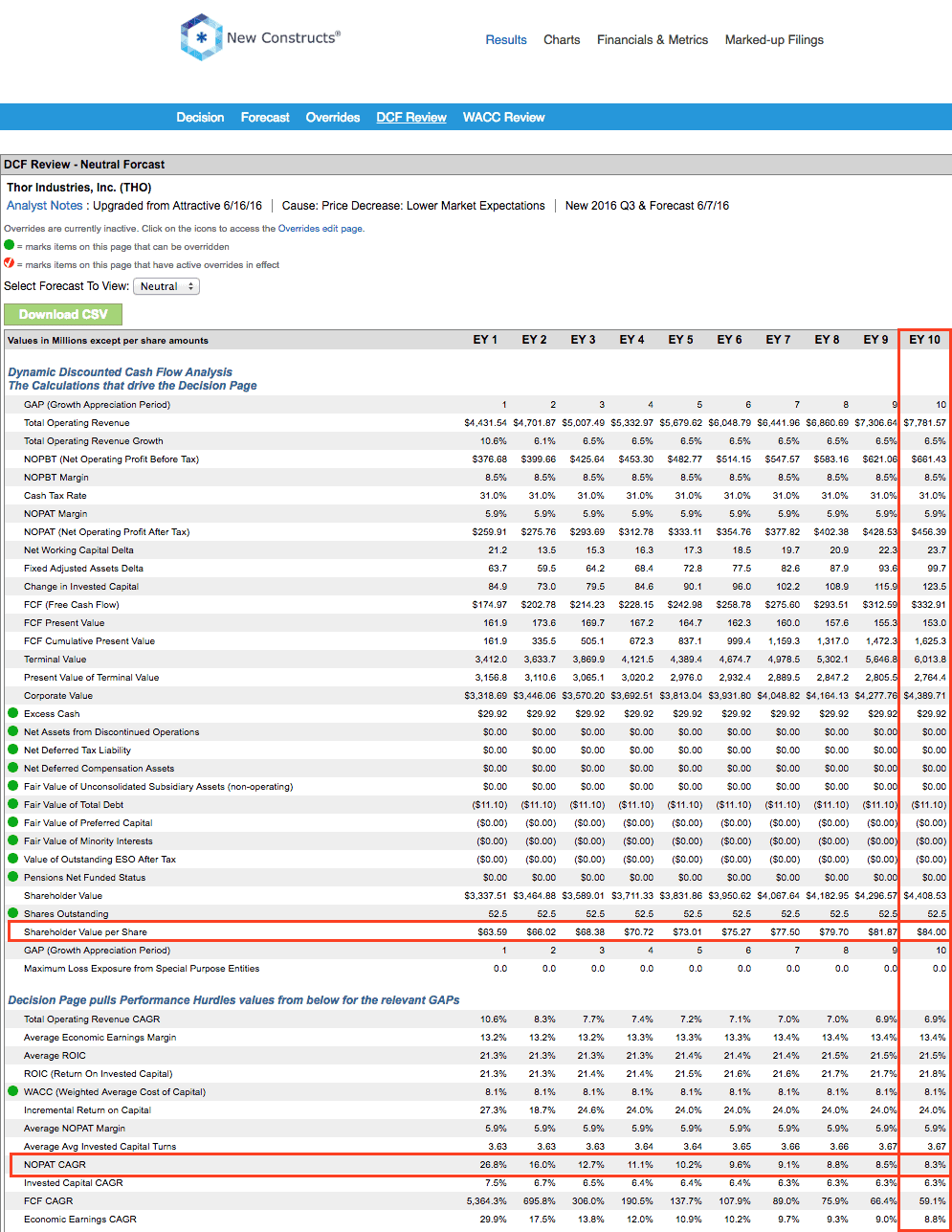Click the override dot for Fair Value of Total Debt
952x1232 pixels.
[x=13, y=804]
